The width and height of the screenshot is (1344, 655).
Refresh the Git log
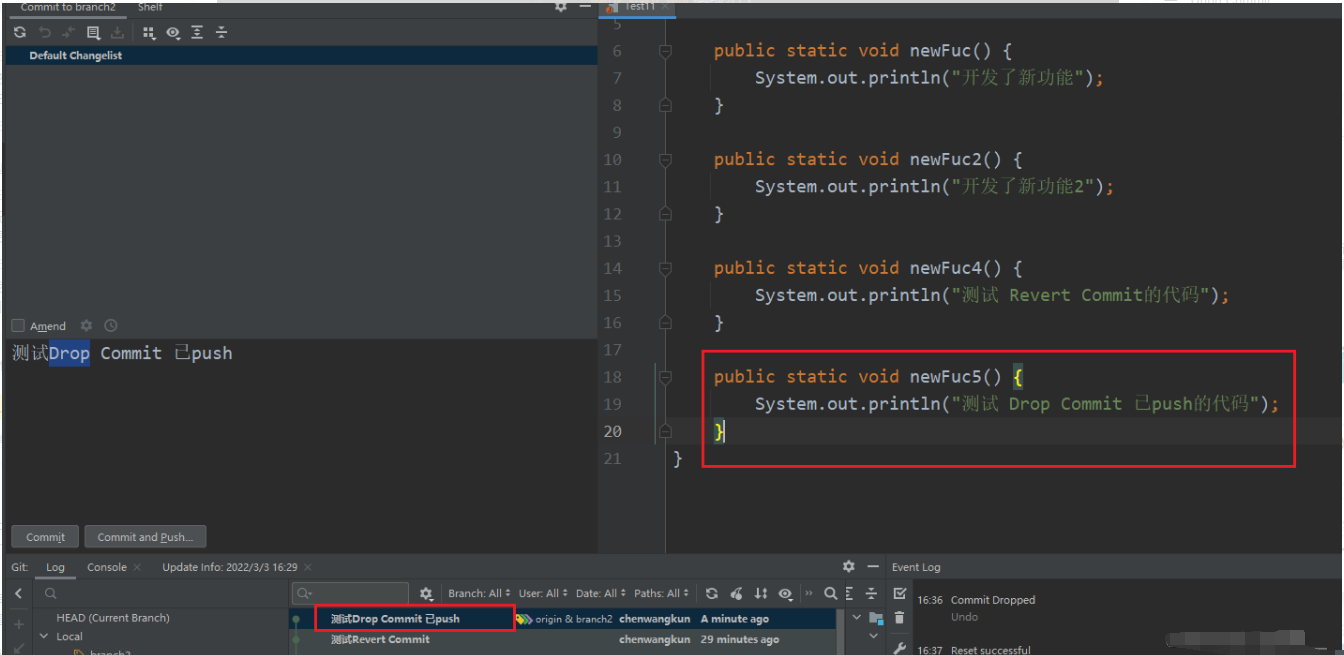(x=712, y=593)
